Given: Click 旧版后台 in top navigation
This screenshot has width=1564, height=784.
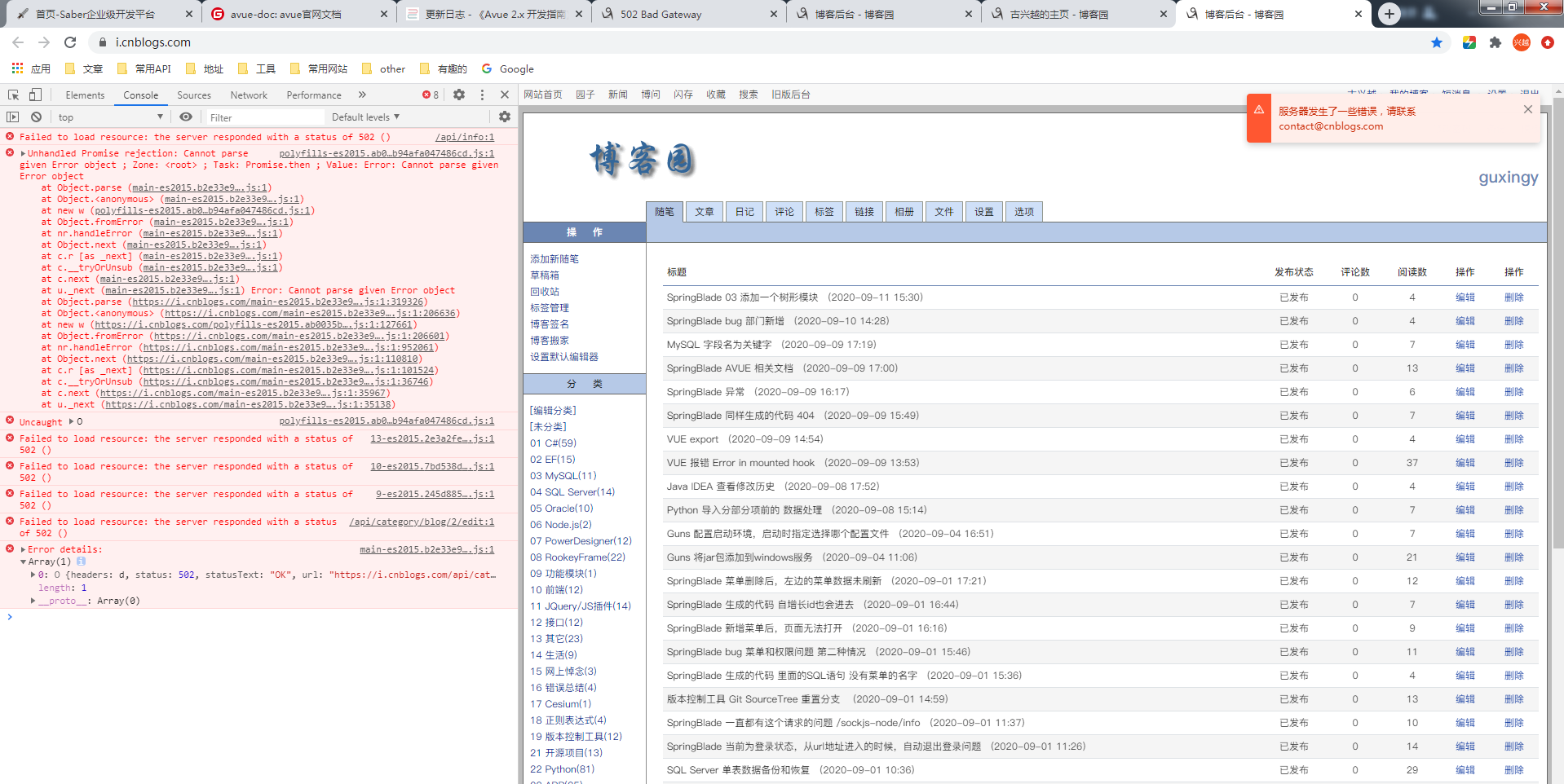Looking at the screenshot, I should 791,95.
